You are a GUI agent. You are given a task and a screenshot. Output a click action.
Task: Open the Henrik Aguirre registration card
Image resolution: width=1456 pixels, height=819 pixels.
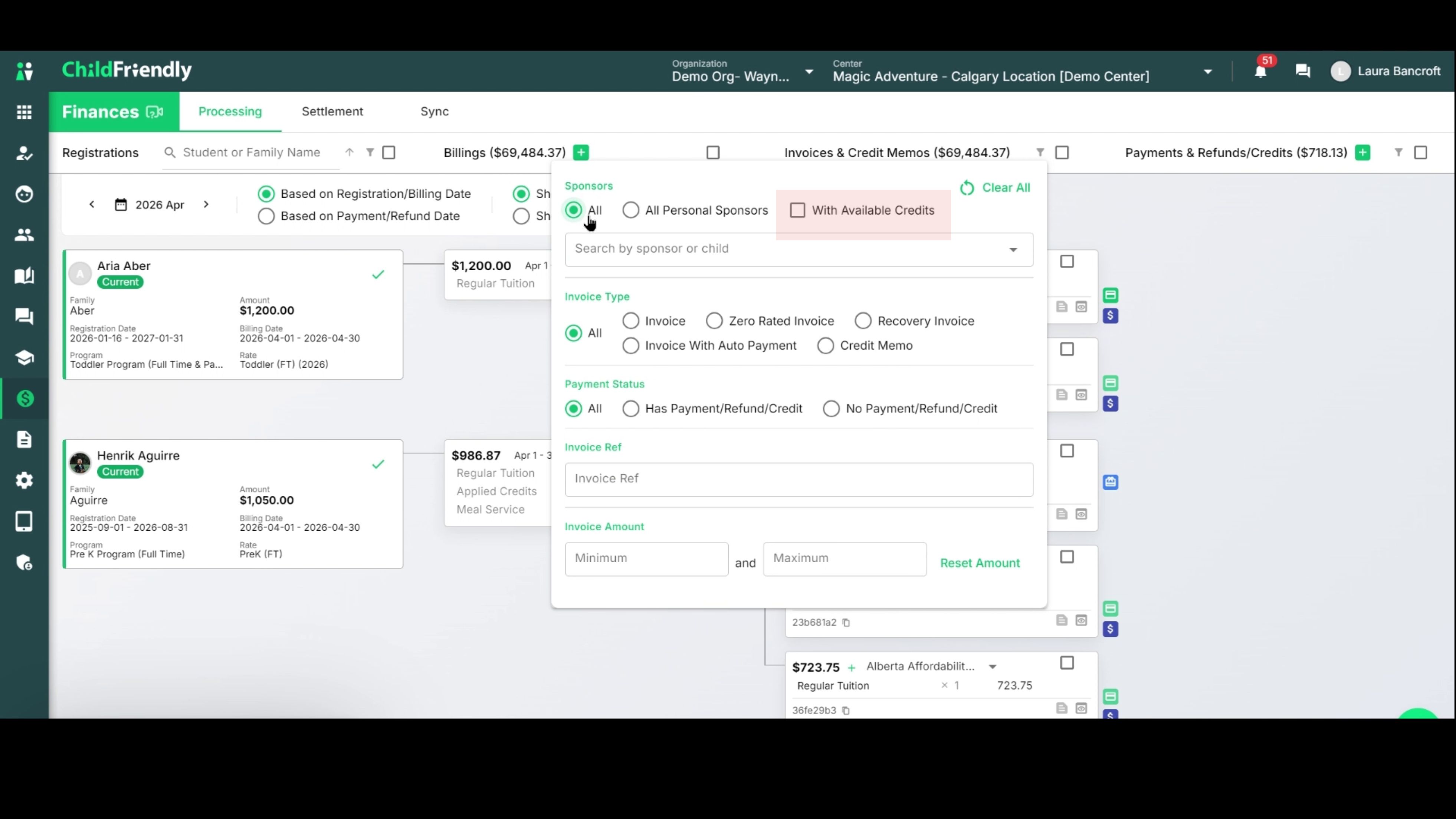pos(233,504)
